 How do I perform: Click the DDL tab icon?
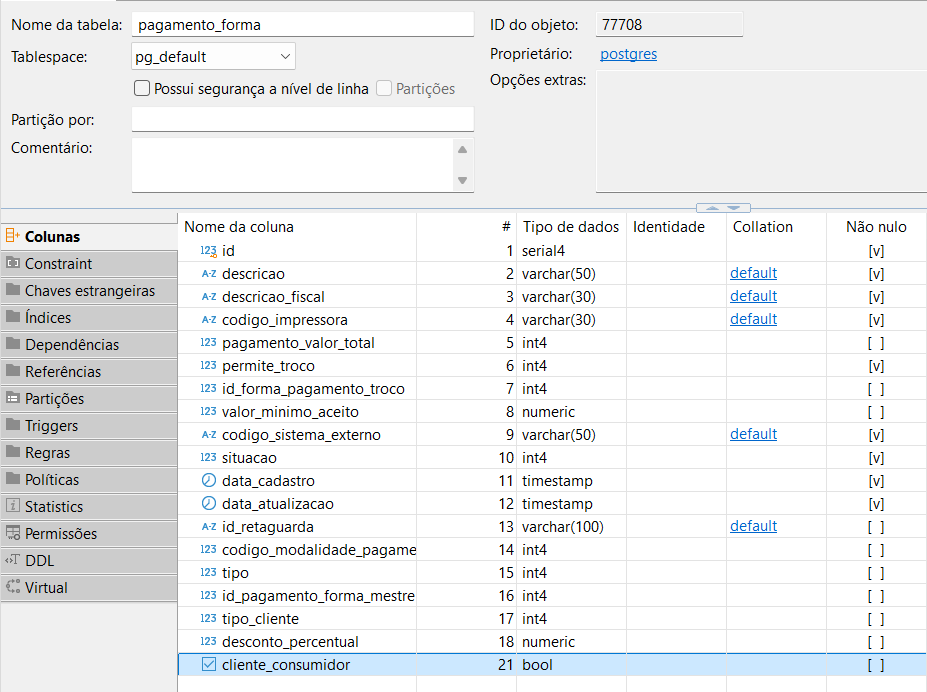click(x=13, y=561)
